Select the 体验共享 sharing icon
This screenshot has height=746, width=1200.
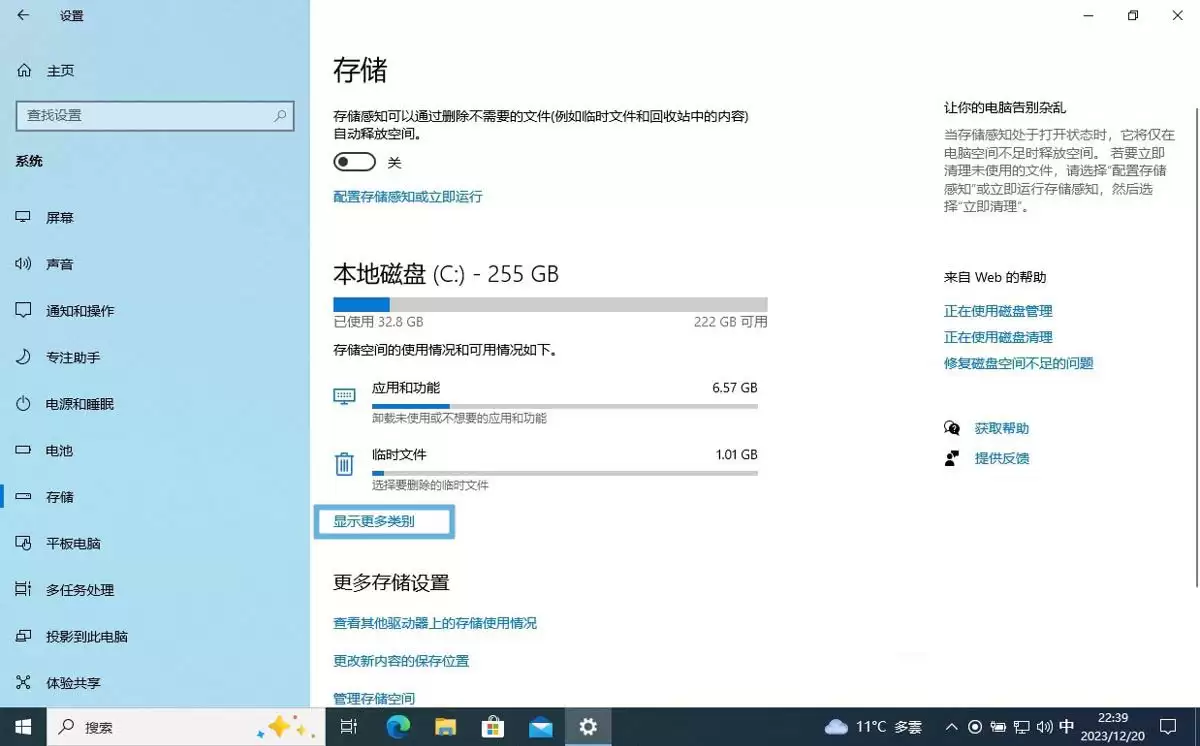[x=24, y=683]
